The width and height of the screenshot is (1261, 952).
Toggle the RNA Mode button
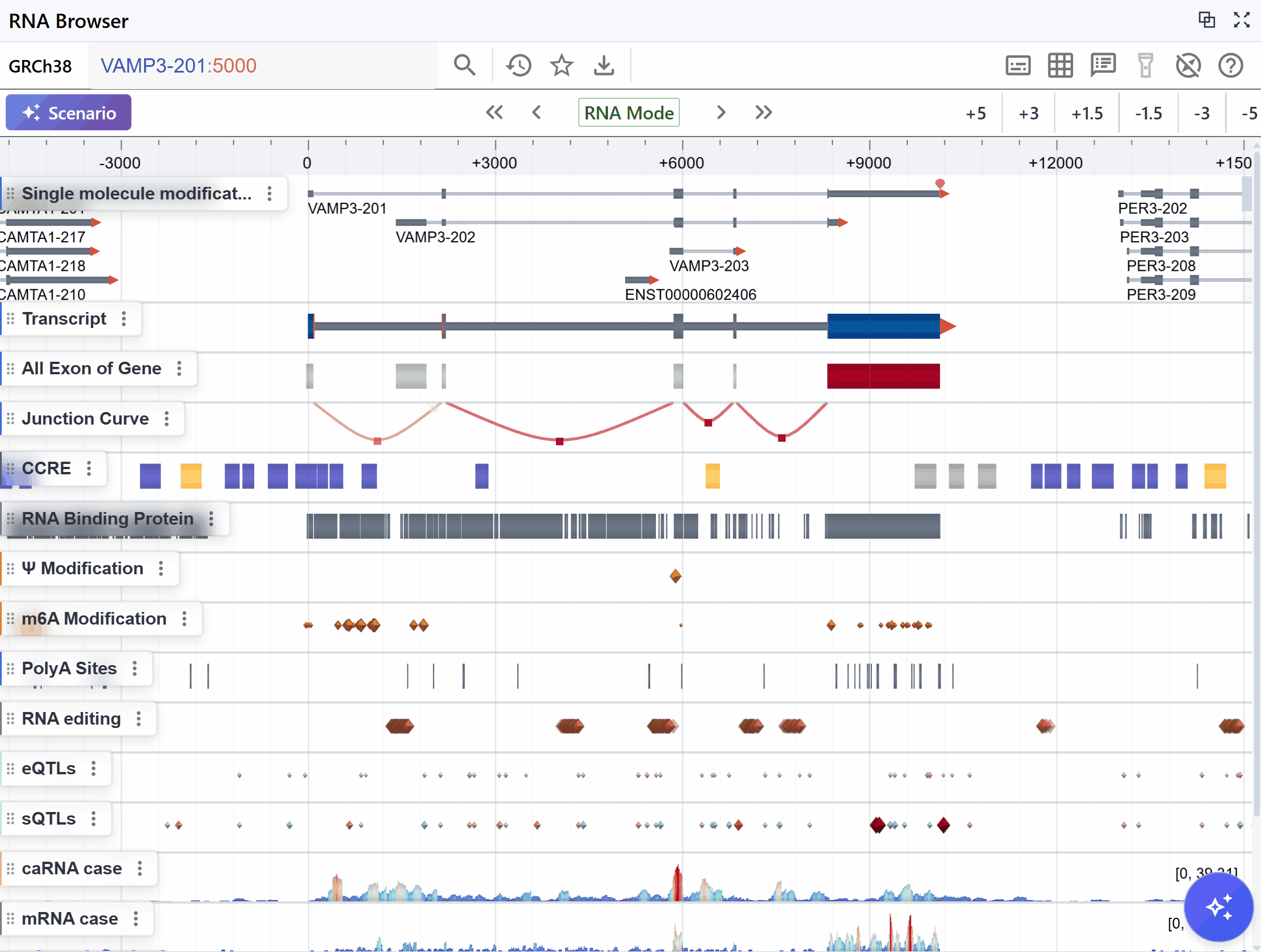(629, 113)
